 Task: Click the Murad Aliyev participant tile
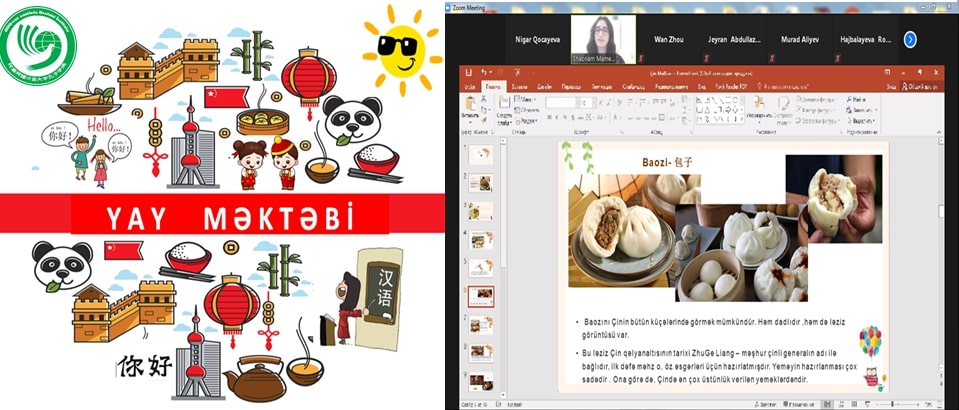pos(799,40)
